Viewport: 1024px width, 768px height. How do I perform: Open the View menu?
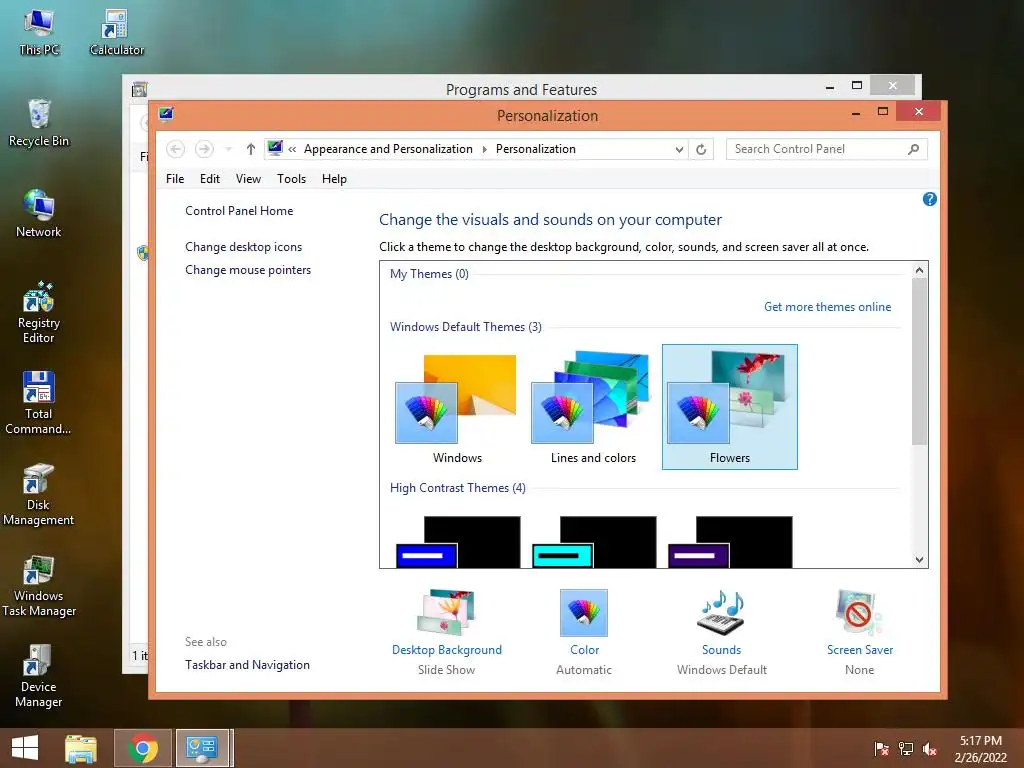(x=248, y=178)
